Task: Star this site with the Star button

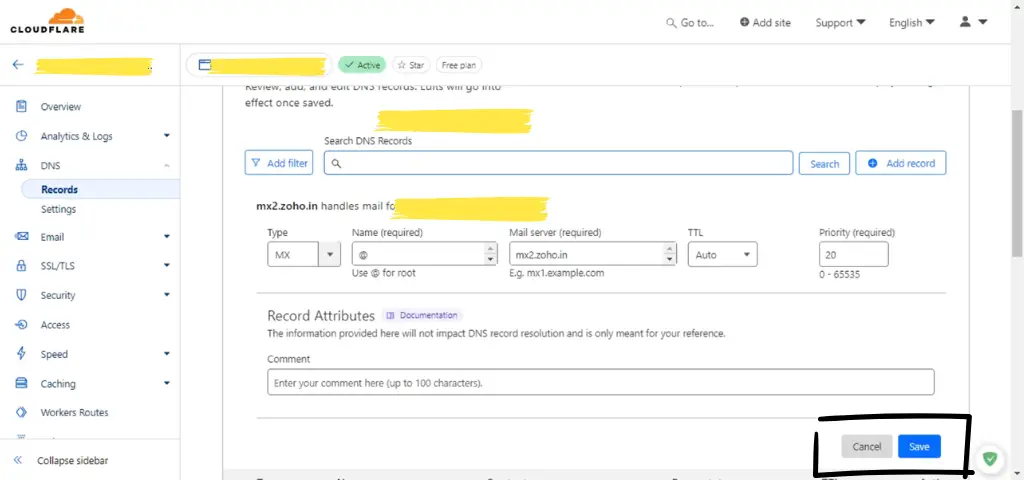Action: tap(410, 65)
